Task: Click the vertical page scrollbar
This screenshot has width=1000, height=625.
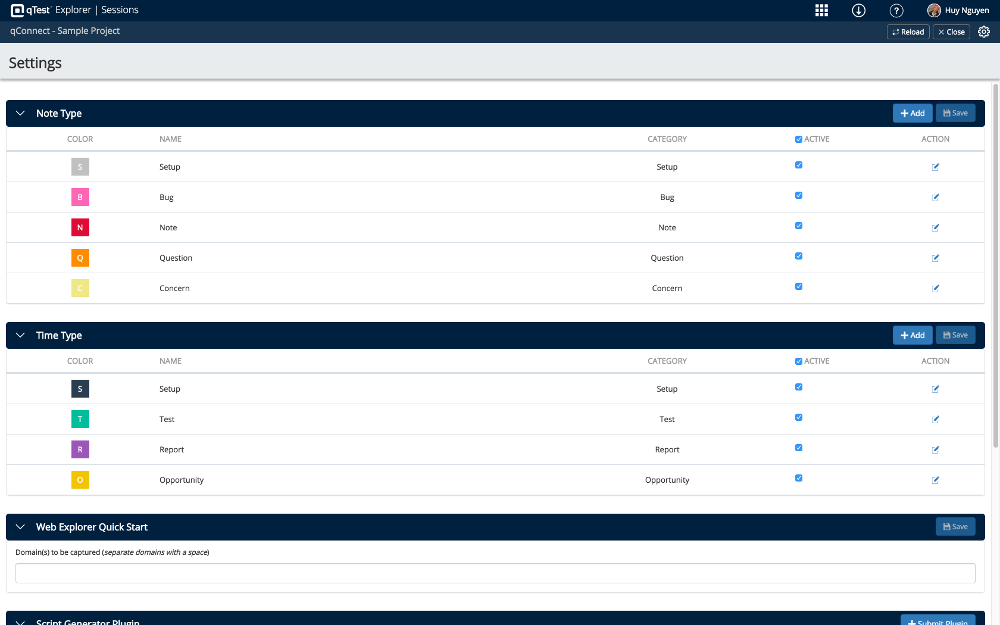Action: click(996, 265)
